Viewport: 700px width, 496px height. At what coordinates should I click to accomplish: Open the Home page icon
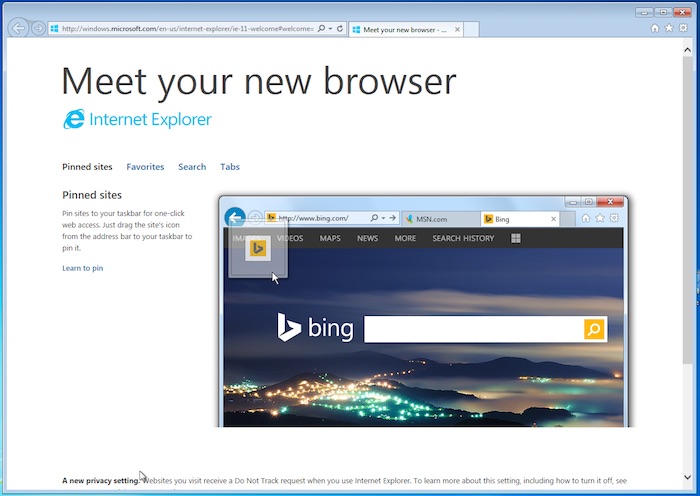655,28
